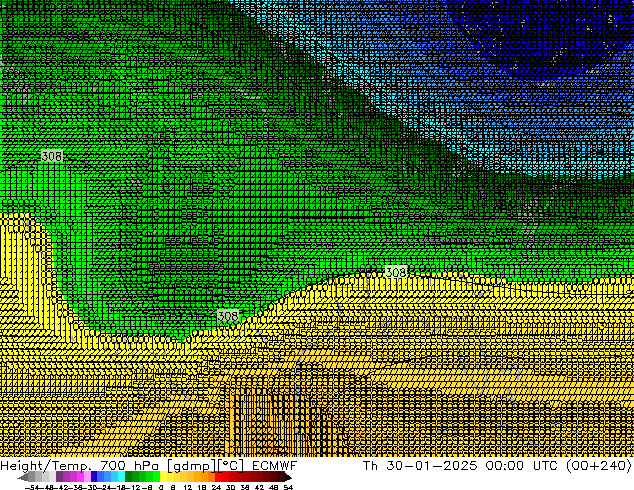Click the ECMWF model label
The height and width of the screenshot is (490, 634).
pyautogui.click(x=275, y=466)
